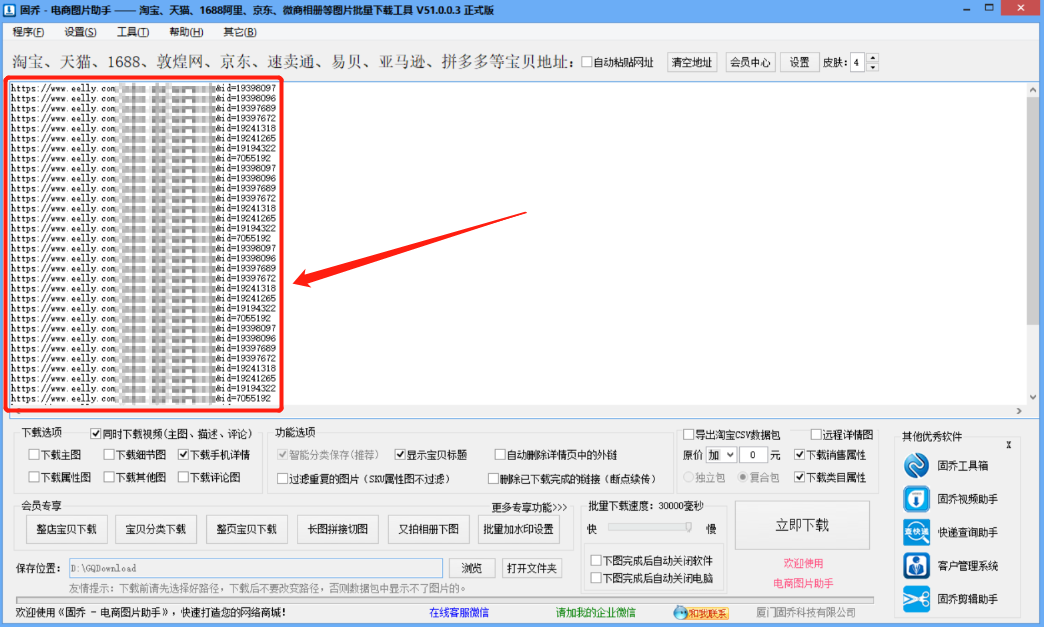The image size is (1044, 627).
Task: Start download with 立即下载 button
Action: [x=802, y=526]
